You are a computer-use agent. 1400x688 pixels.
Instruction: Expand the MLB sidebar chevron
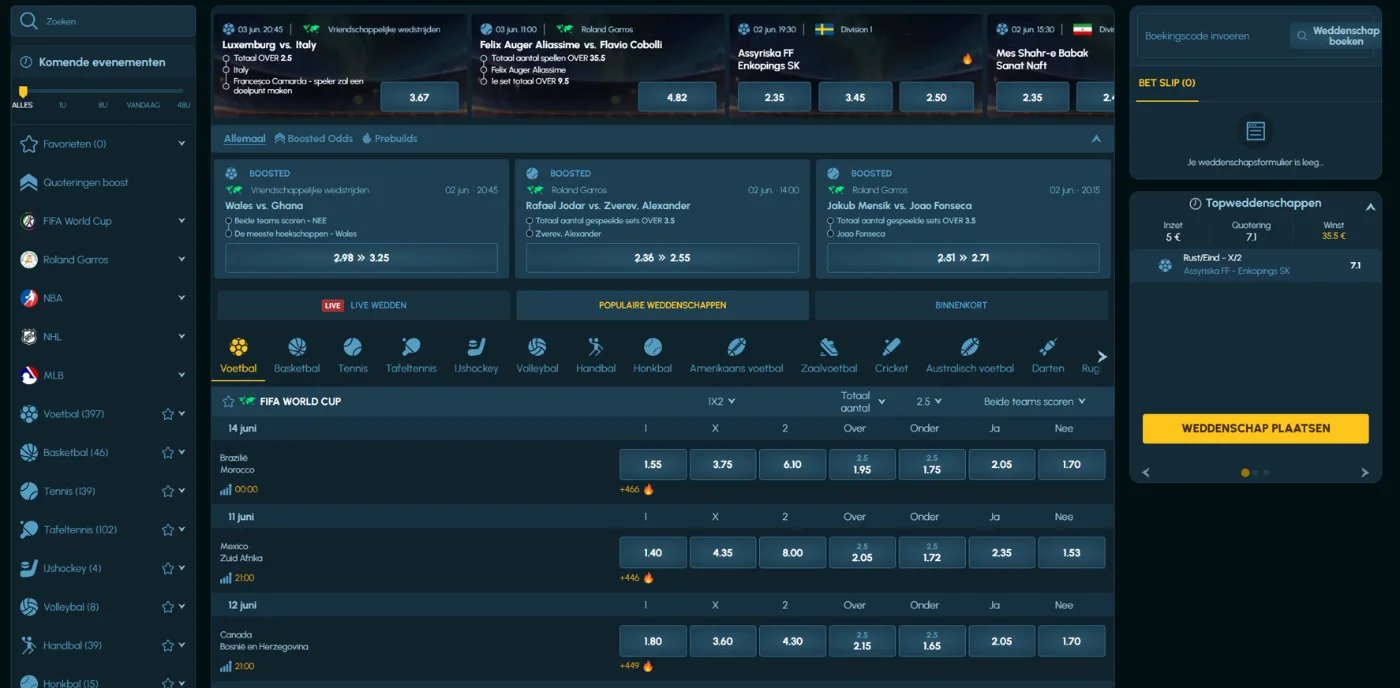click(x=182, y=375)
